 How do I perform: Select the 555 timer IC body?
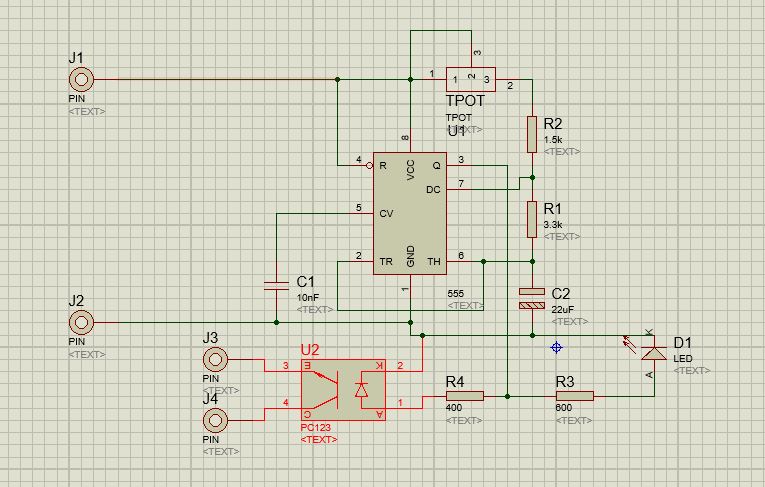coord(410,211)
